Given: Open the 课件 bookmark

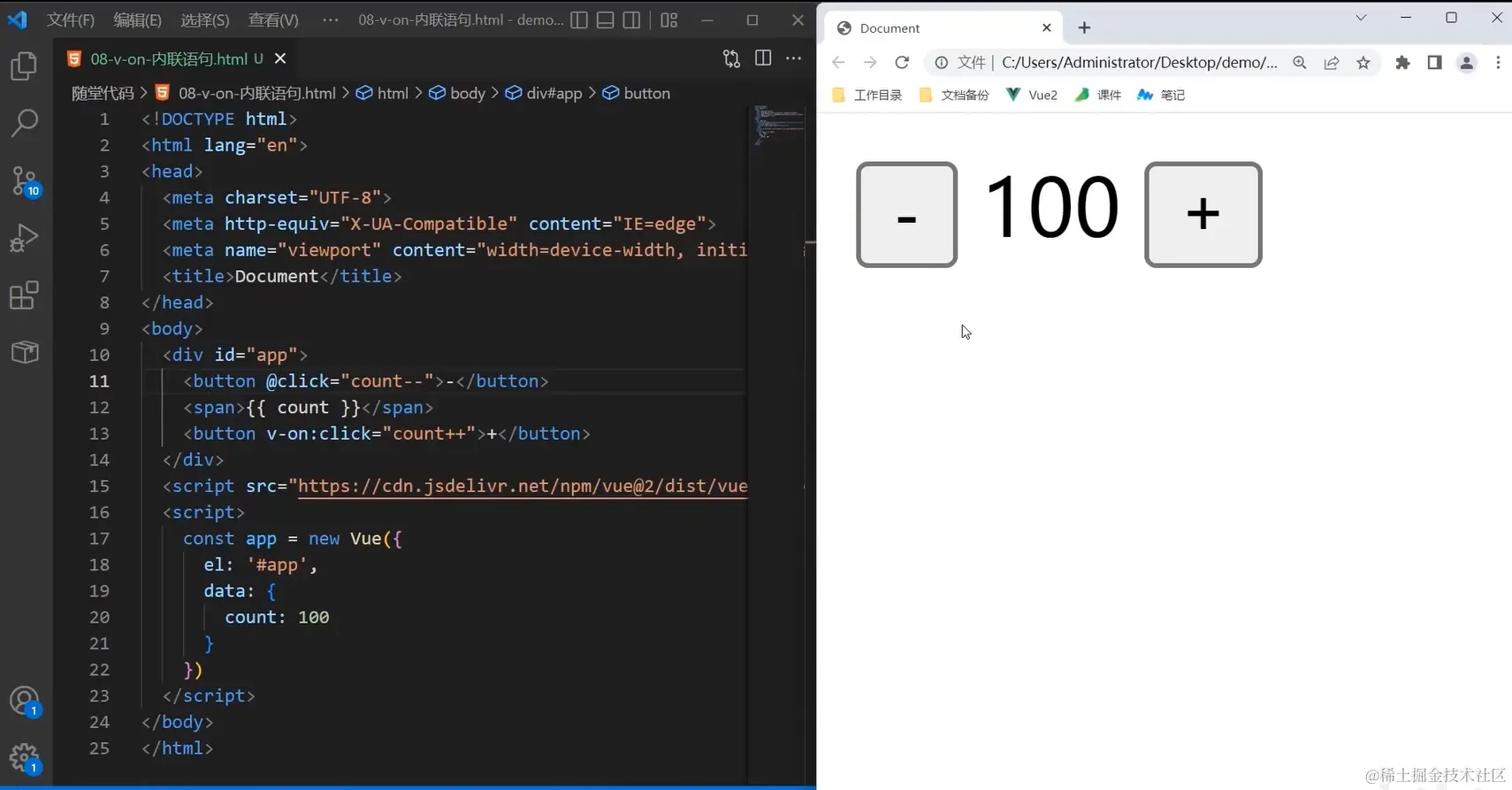Looking at the screenshot, I should (1098, 95).
